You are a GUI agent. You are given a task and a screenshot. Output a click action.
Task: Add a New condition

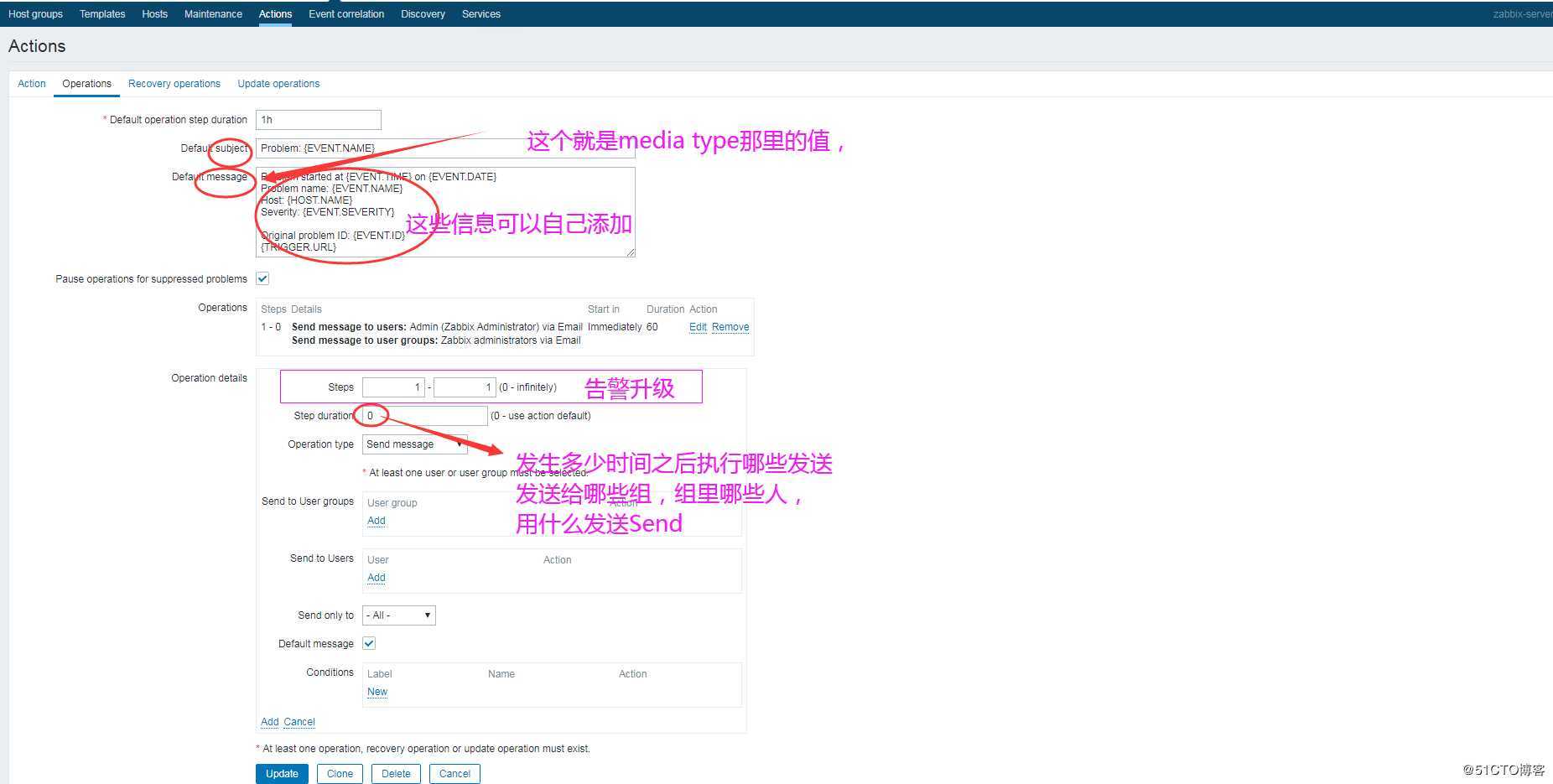click(377, 692)
